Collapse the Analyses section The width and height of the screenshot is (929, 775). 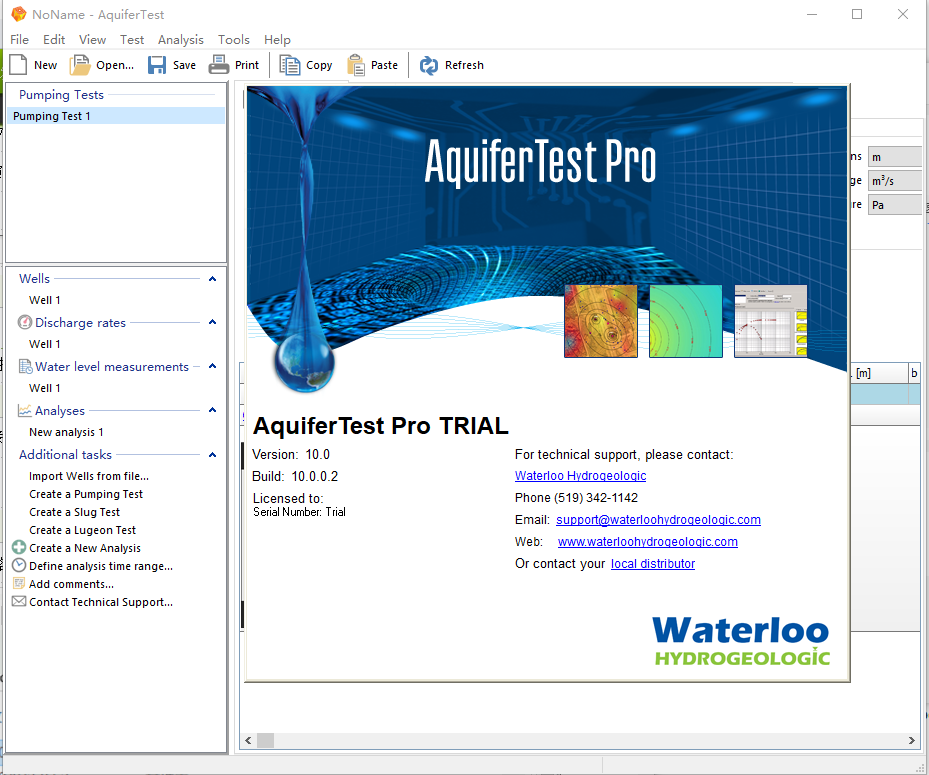(212, 410)
